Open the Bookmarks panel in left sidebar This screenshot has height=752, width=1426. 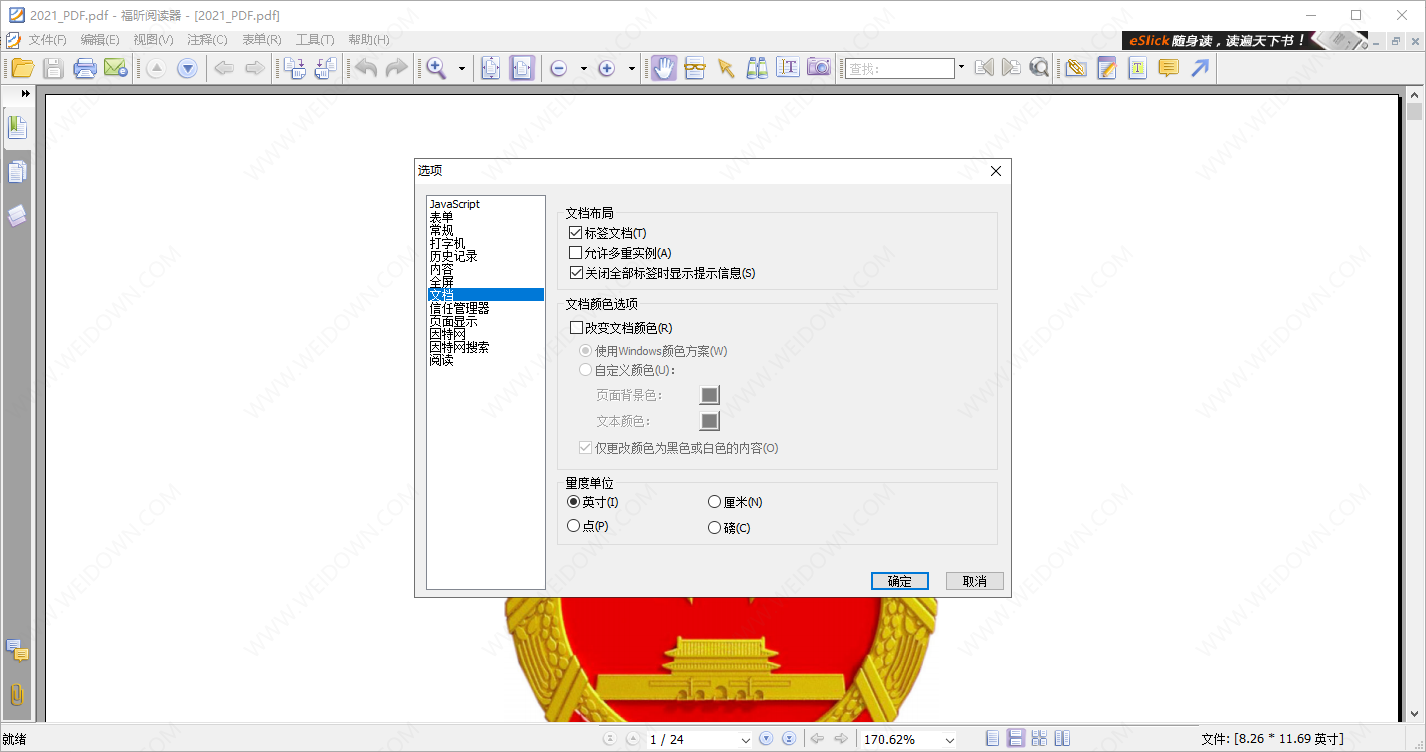(x=17, y=128)
